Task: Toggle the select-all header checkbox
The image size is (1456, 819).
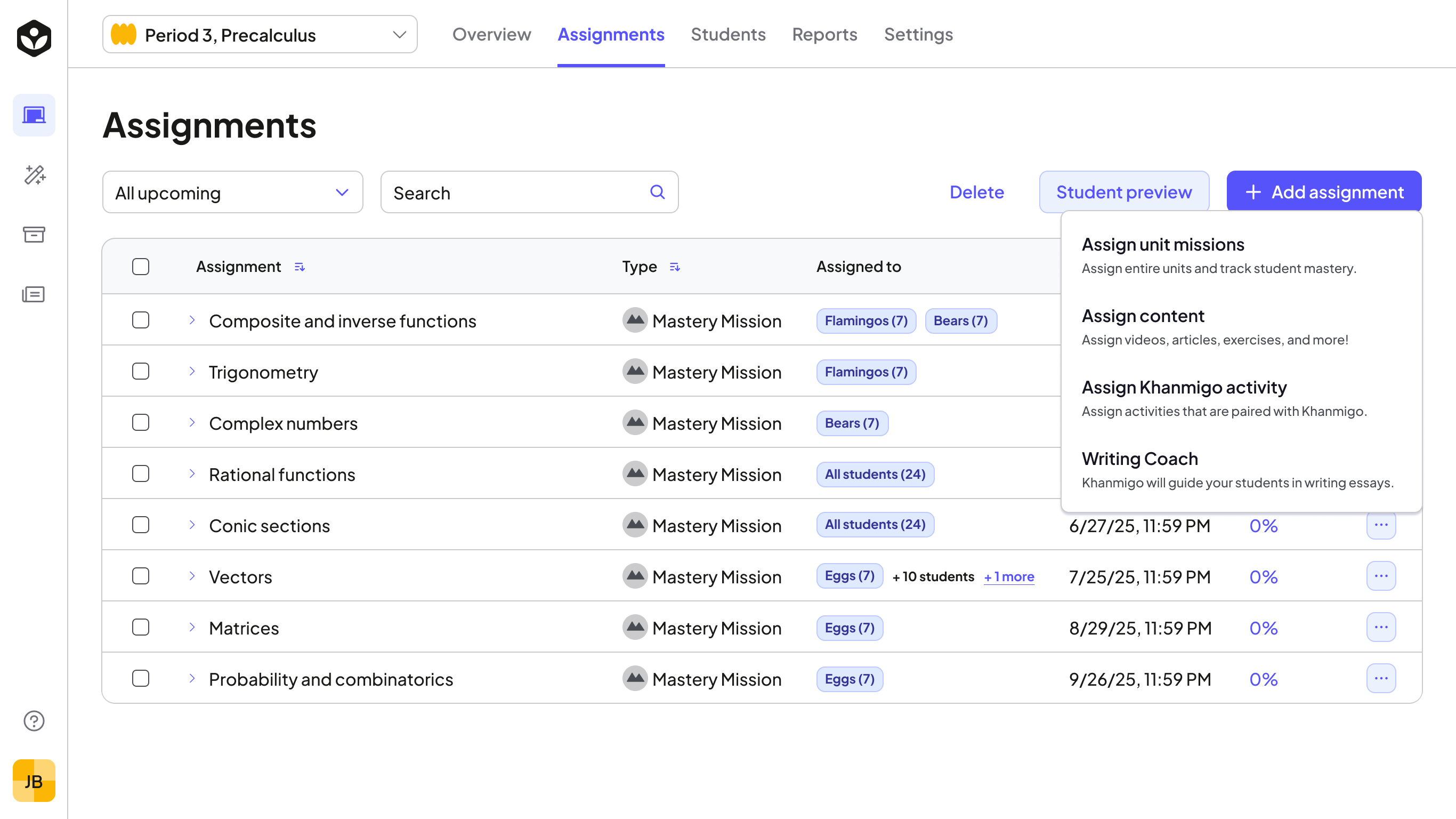Action: (141, 267)
